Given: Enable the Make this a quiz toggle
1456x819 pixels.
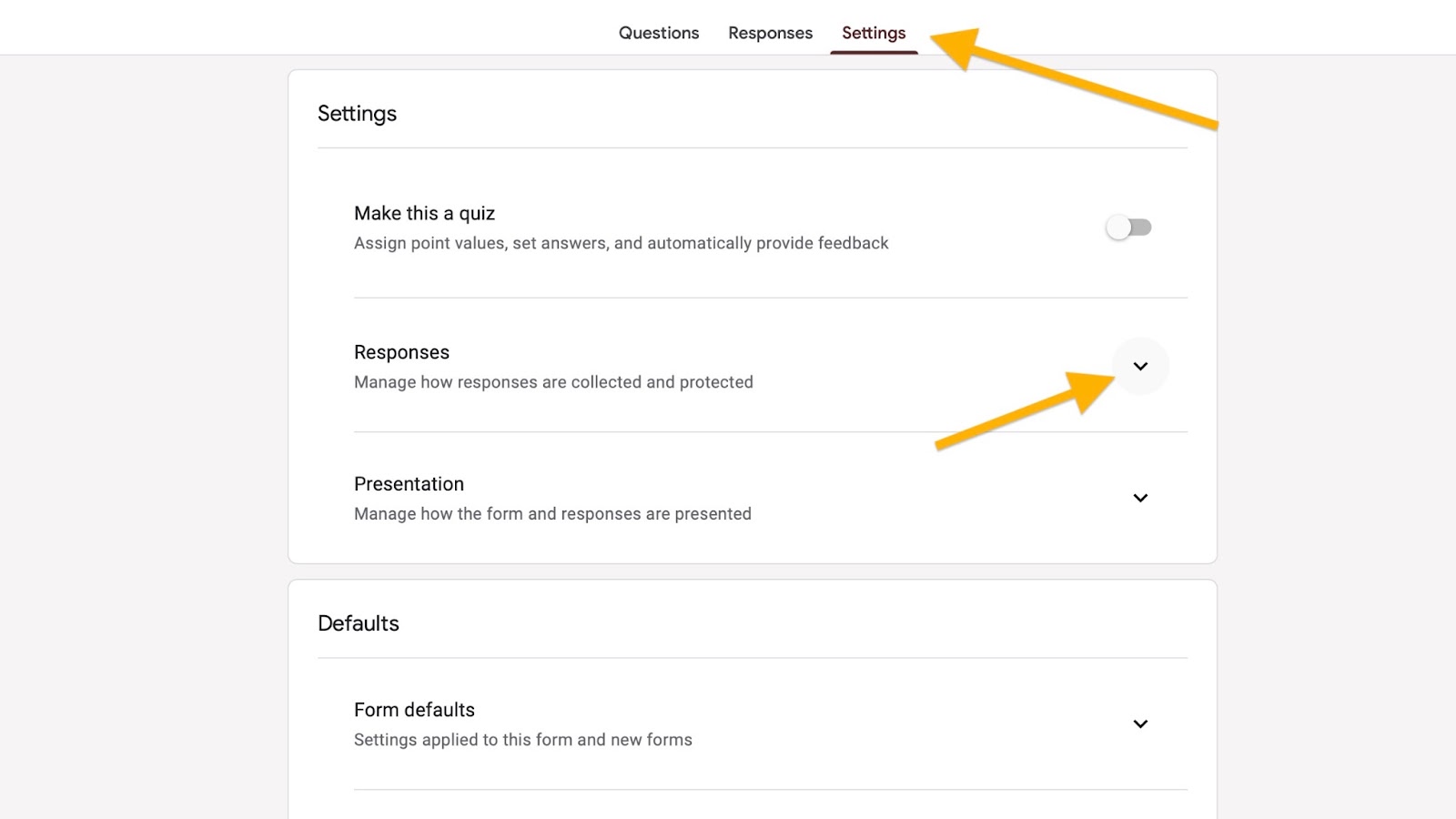Looking at the screenshot, I should click(1128, 227).
